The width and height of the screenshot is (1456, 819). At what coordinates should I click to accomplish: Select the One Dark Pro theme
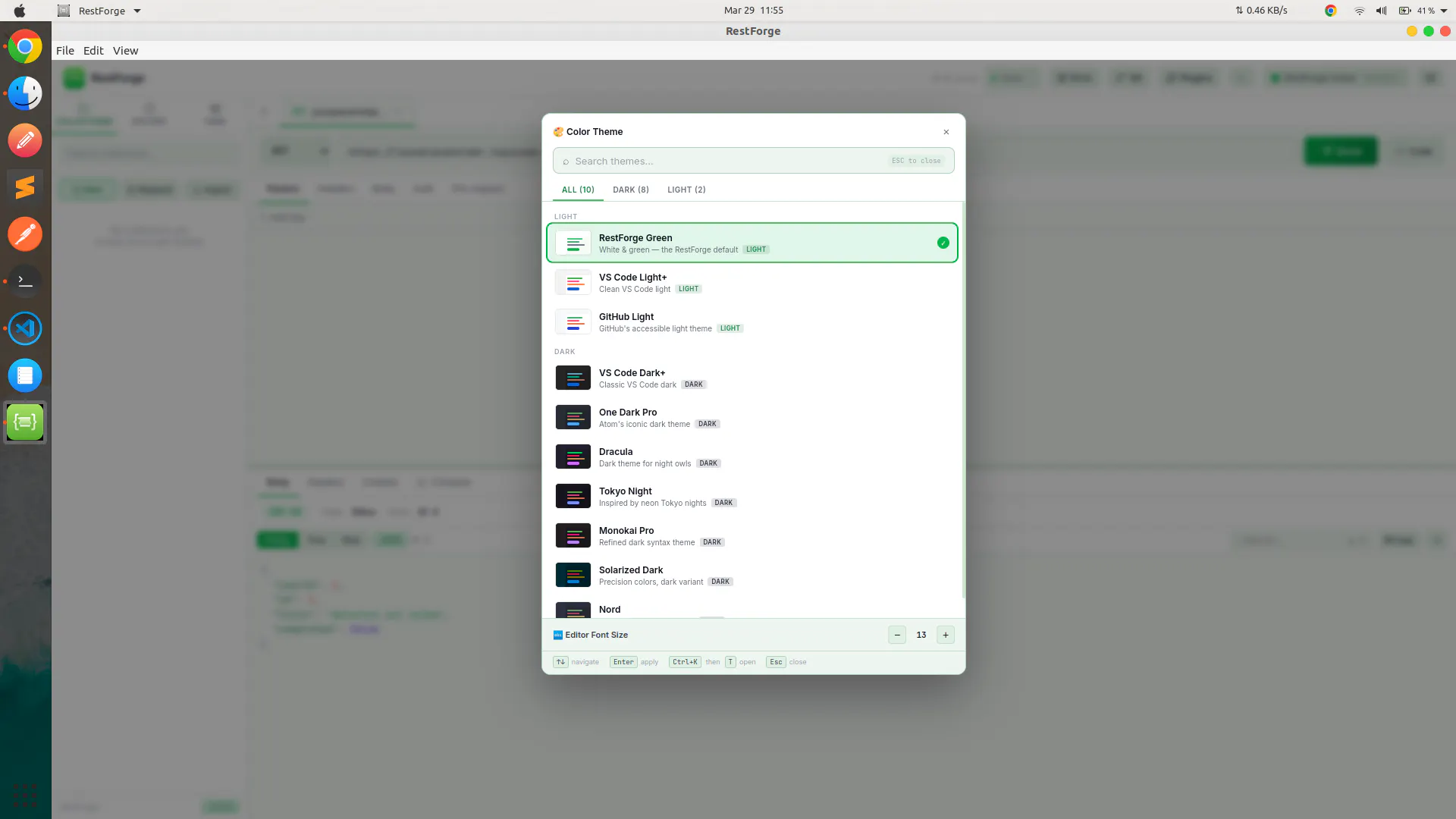coord(752,417)
